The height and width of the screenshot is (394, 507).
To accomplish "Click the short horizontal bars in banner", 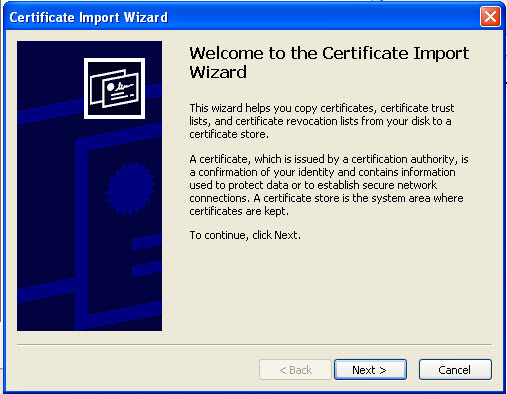I will [147, 255].
